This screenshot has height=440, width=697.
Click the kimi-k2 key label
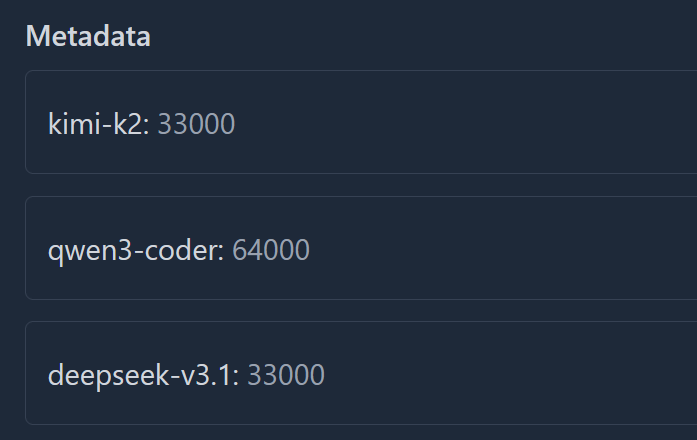(98, 124)
